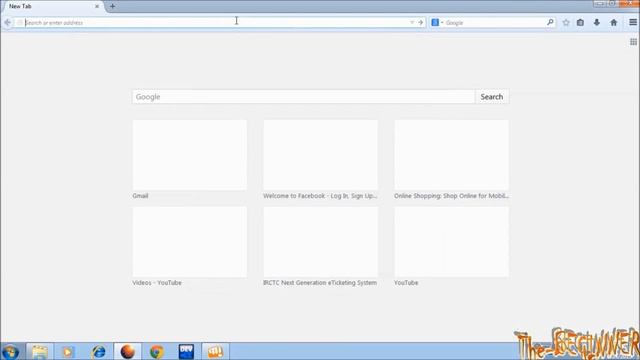Screen dimensions: 640x360
Task: Open the IRCTC Next Generation eTicketing tile
Action: 320,242
